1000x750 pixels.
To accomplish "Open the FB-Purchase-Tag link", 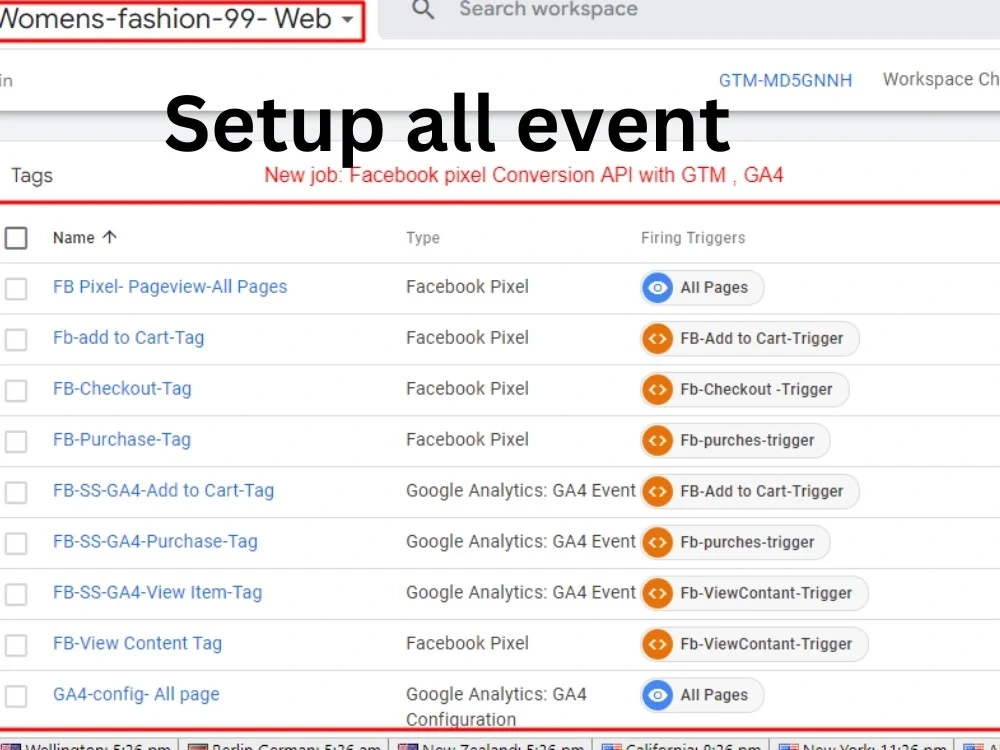I will click(122, 440).
